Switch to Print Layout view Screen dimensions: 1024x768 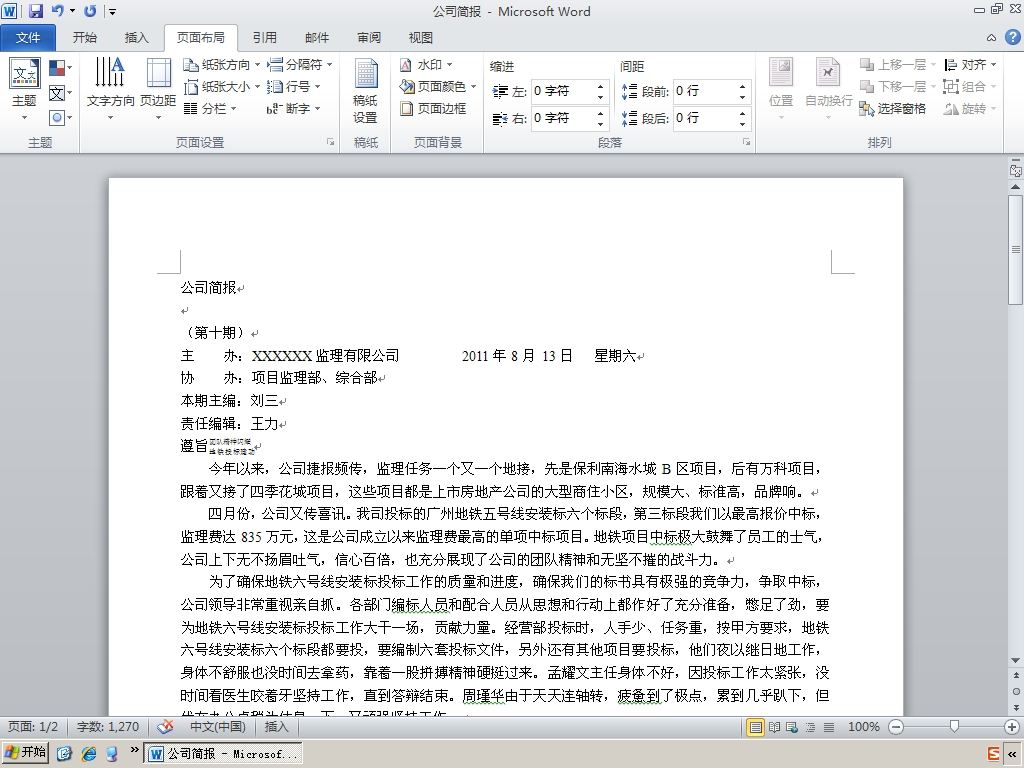[x=755, y=727]
